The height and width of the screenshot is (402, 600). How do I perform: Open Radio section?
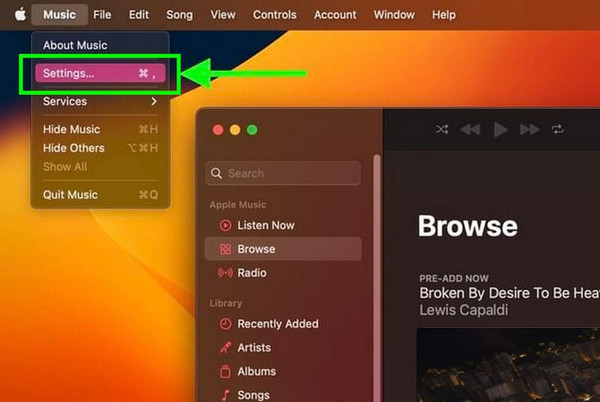pyautogui.click(x=251, y=273)
